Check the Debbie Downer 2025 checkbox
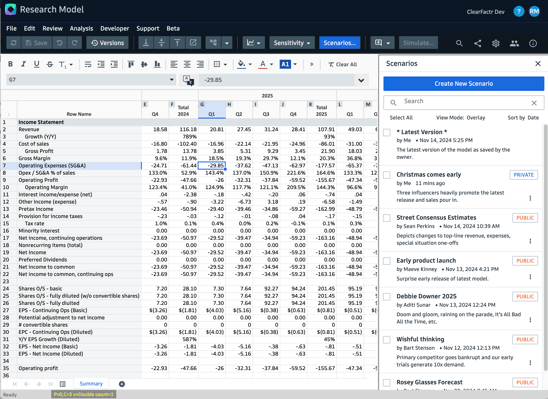The width and height of the screenshot is (548, 399). pyautogui.click(x=387, y=297)
